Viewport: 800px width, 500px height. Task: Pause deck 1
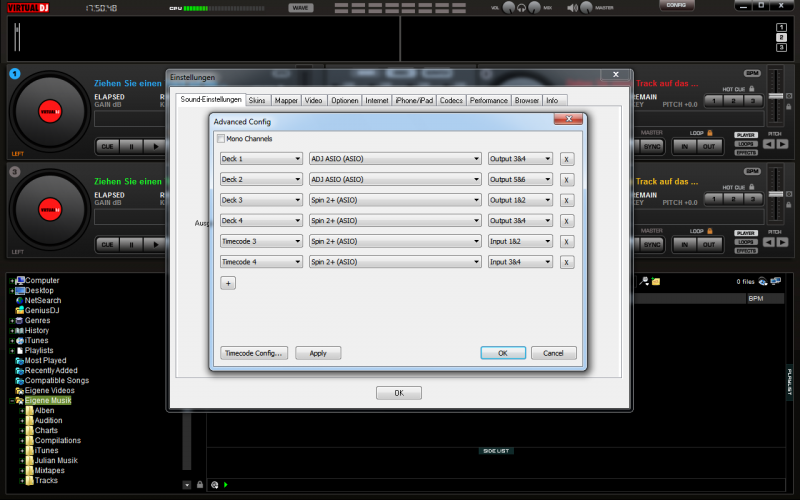[132, 146]
